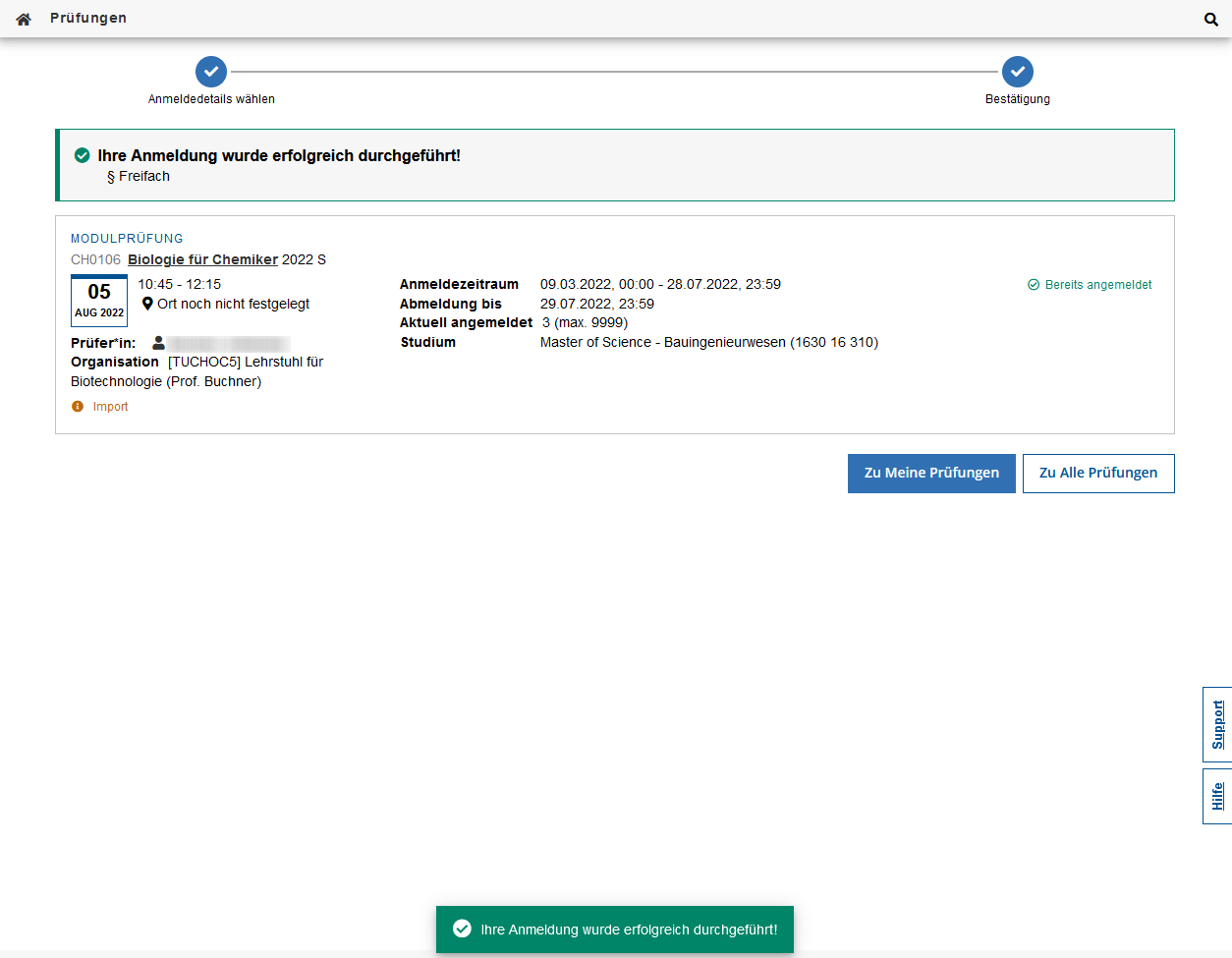Click the Import link
1232x958 pixels.
(x=110, y=407)
